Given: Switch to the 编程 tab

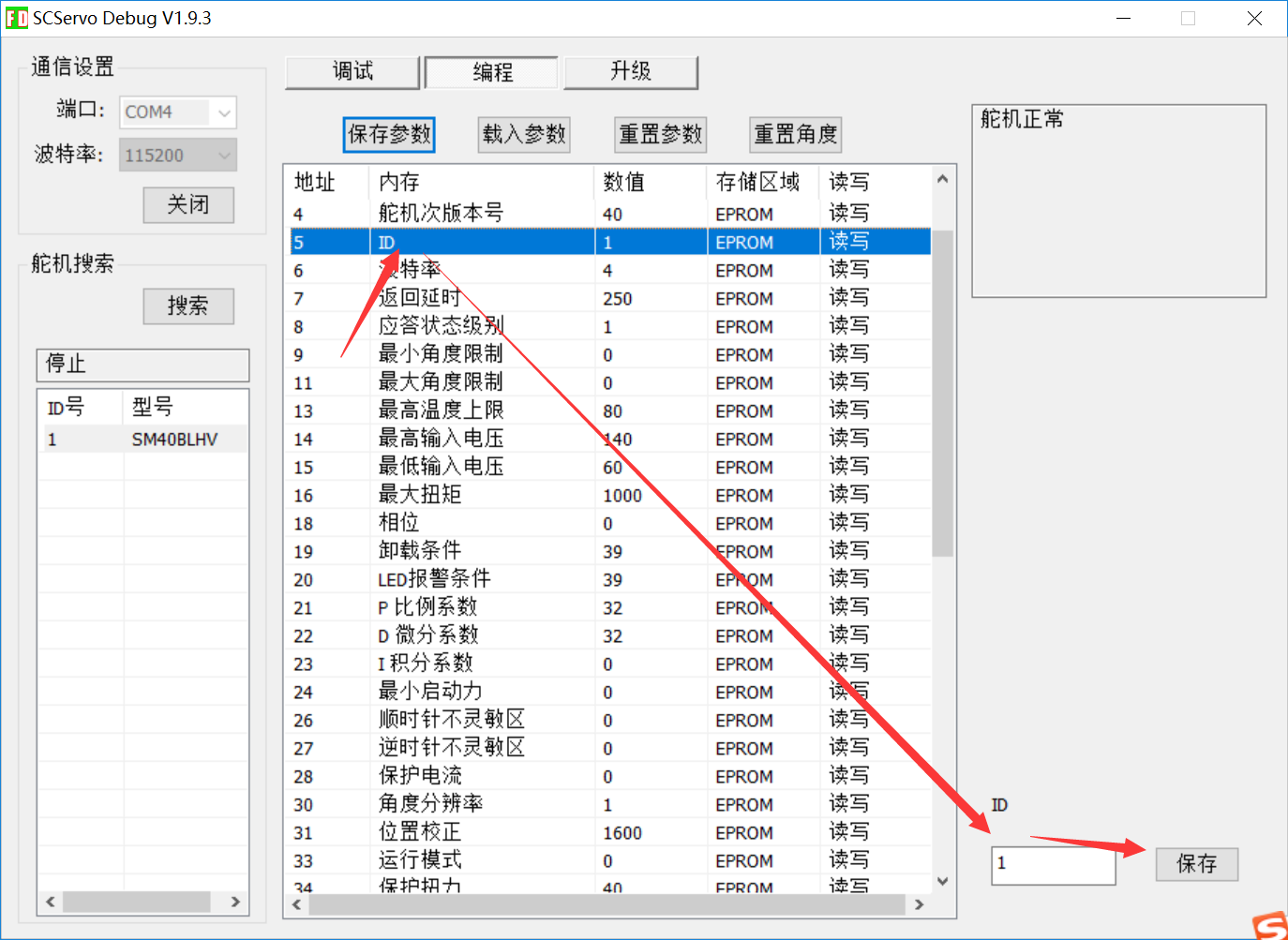Looking at the screenshot, I should click(x=492, y=72).
